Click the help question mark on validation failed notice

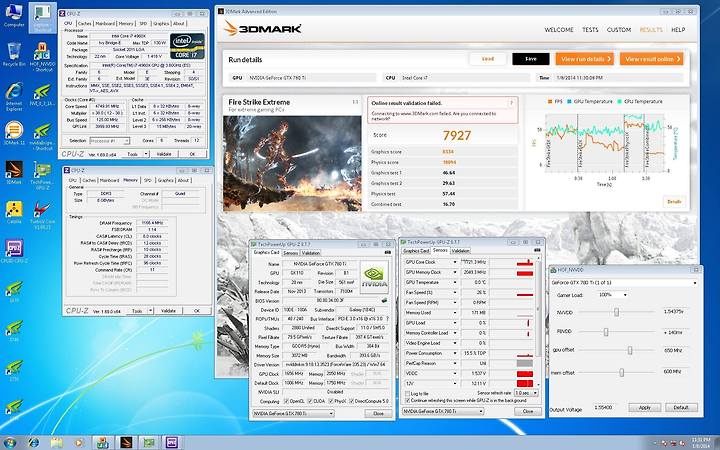[x=511, y=103]
